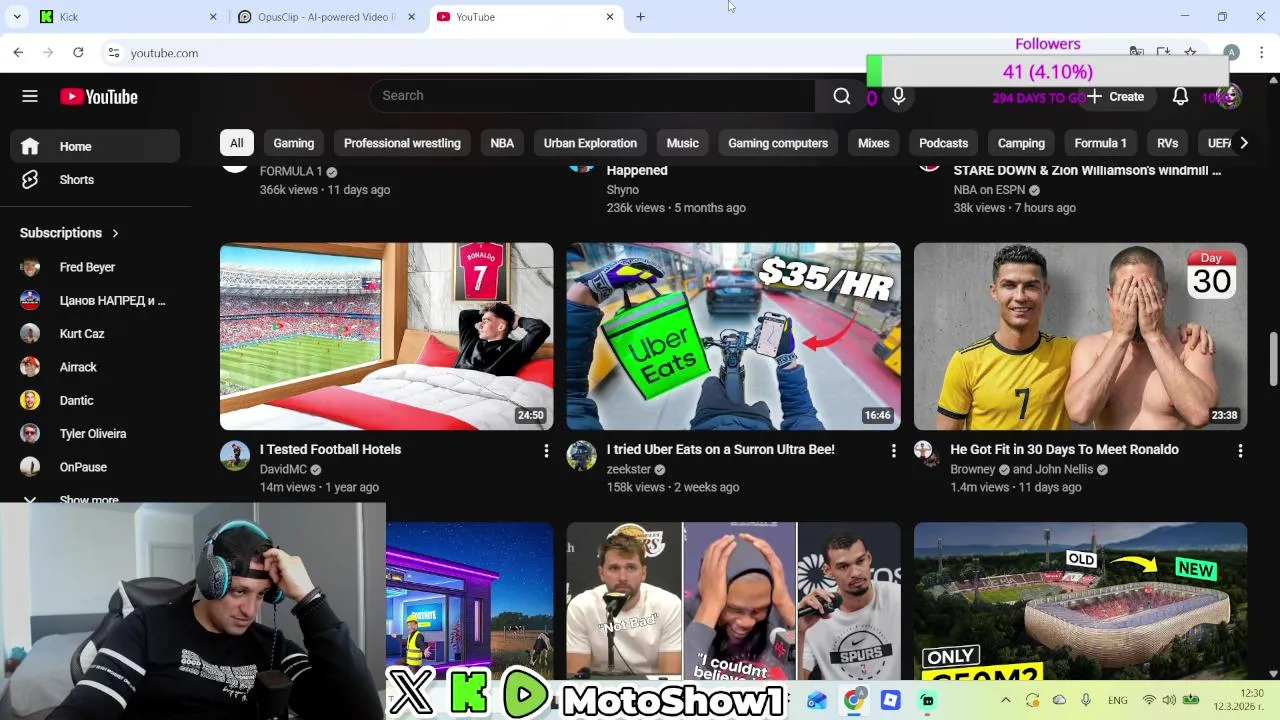Start voice search with microphone icon
1280x720 pixels.
point(898,96)
